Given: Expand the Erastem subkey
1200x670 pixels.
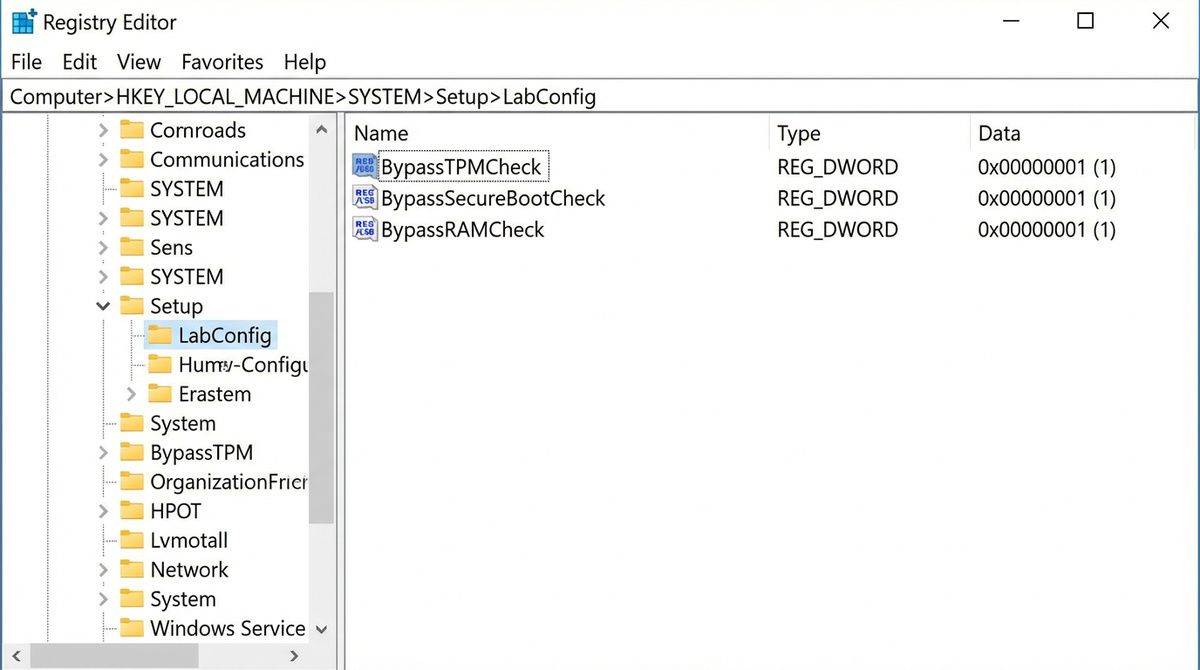Looking at the screenshot, I should point(131,394).
